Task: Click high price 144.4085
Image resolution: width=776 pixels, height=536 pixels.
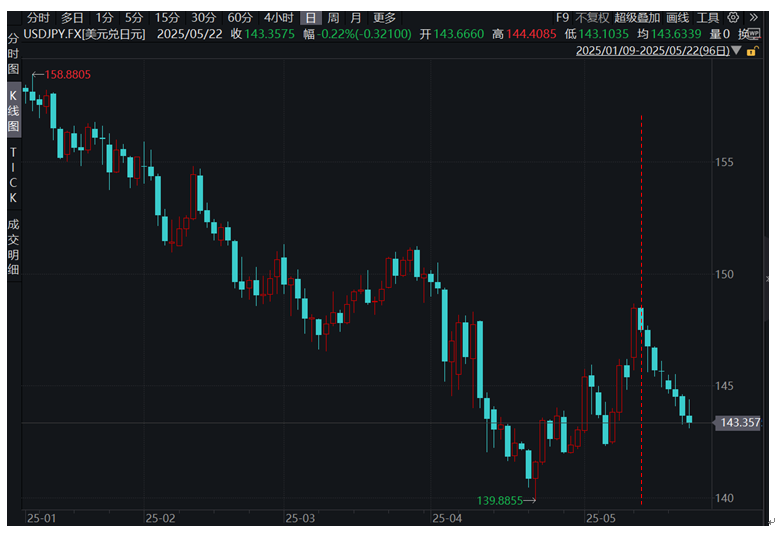Action: [x=531, y=34]
